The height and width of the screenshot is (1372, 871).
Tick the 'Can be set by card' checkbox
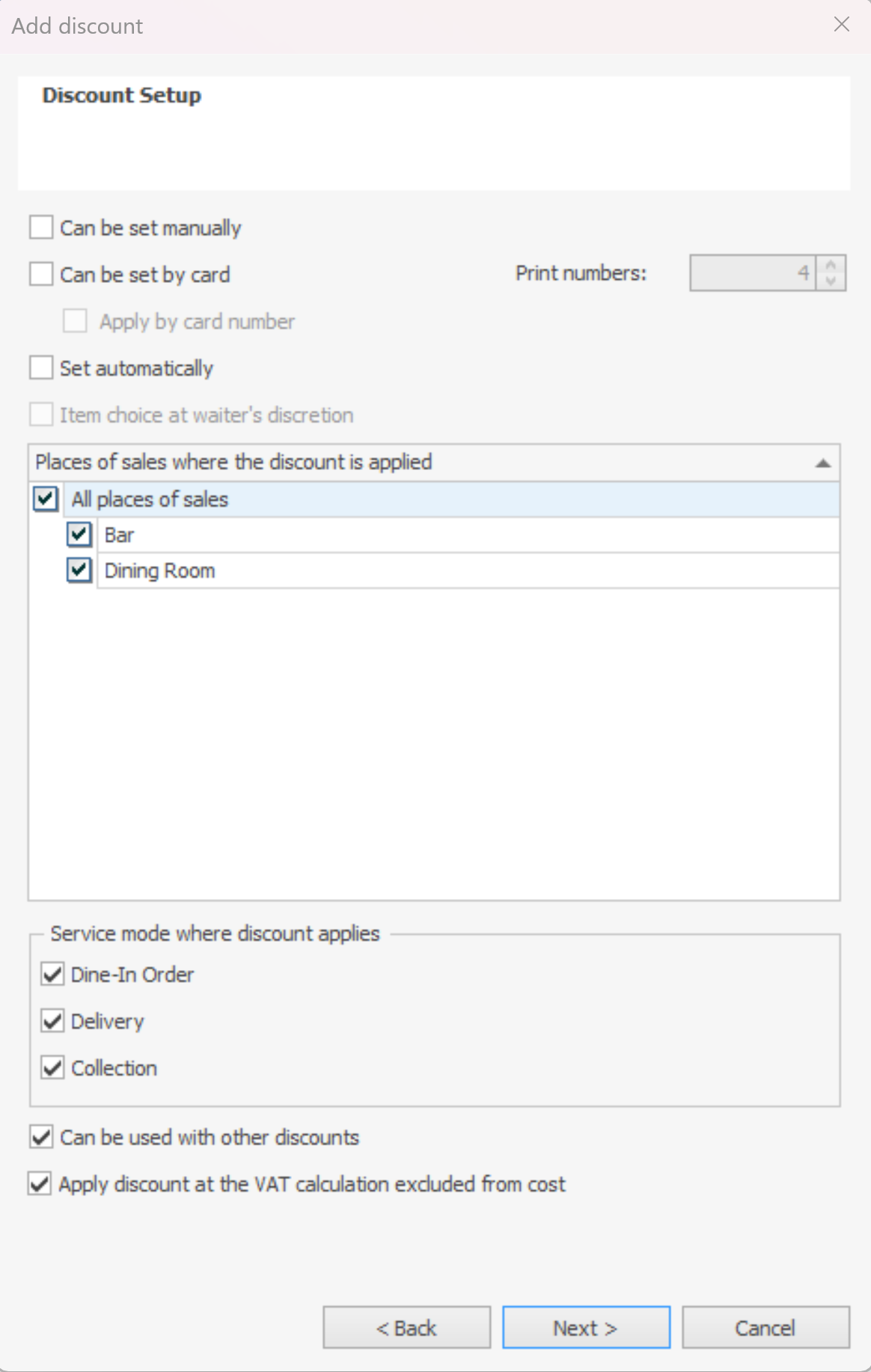41,274
